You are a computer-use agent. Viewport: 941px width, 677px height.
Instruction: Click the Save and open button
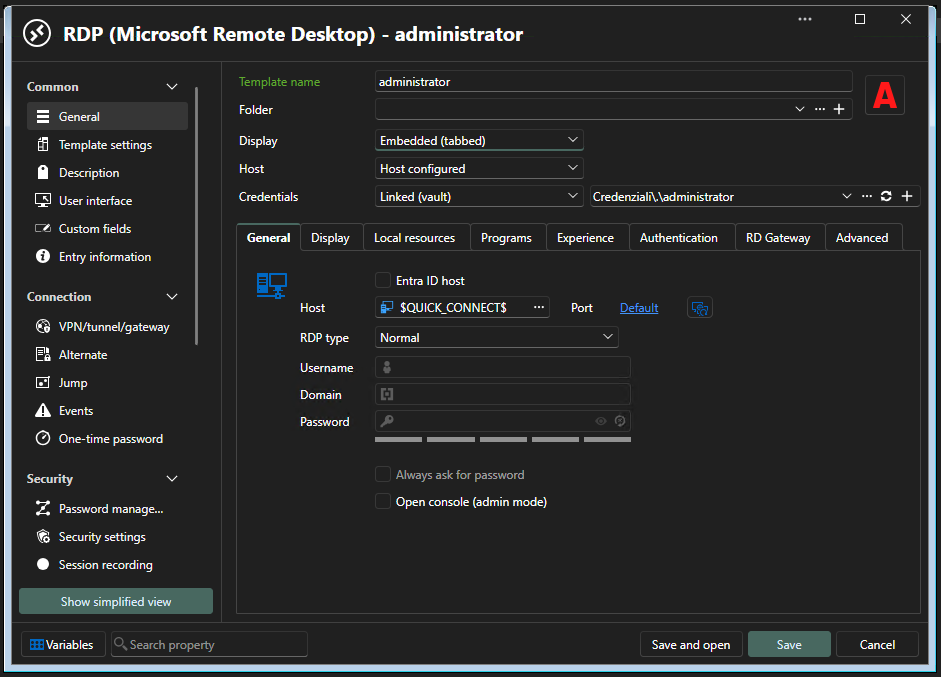pyautogui.click(x=691, y=645)
